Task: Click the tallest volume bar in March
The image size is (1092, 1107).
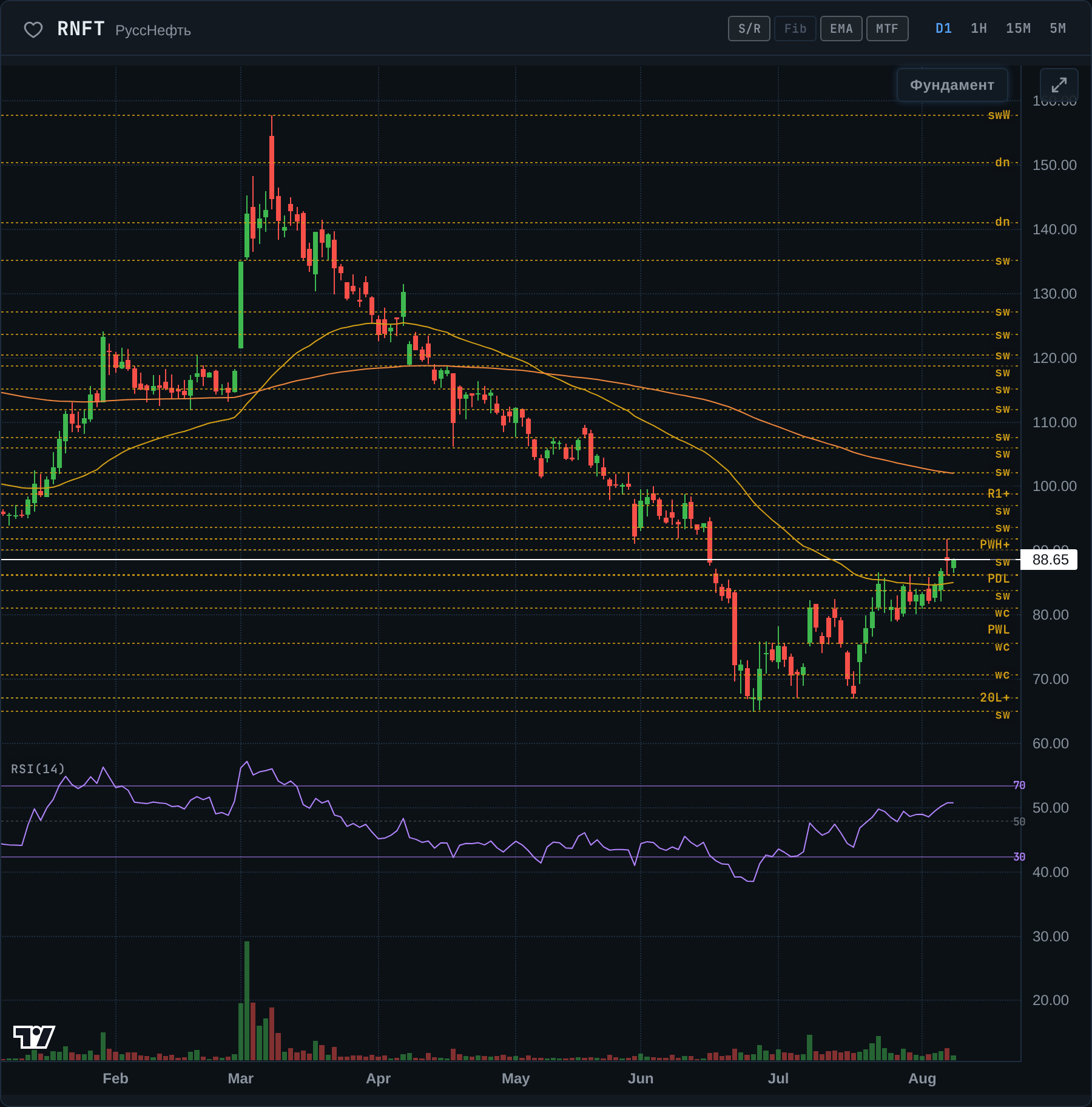Action: (247, 1001)
